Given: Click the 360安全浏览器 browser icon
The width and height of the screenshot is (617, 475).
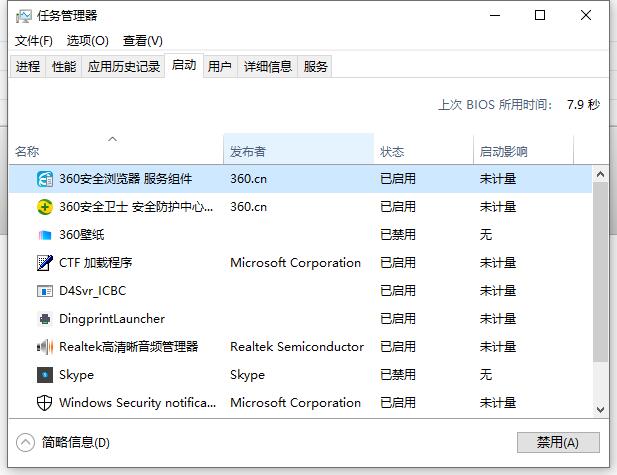Looking at the screenshot, I should point(44,179).
